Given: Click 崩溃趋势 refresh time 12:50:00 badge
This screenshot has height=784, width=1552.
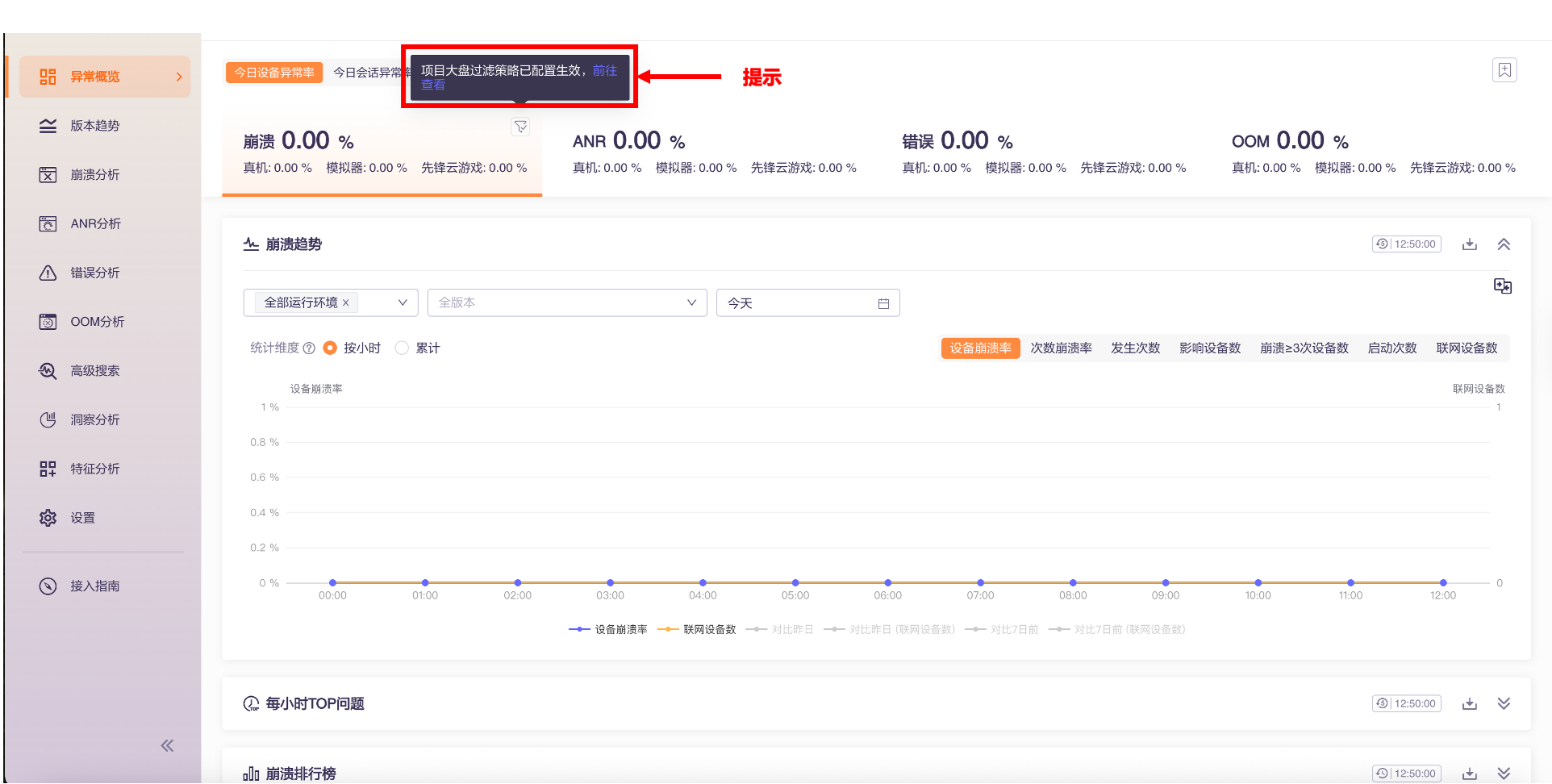Looking at the screenshot, I should tap(1407, 244).
